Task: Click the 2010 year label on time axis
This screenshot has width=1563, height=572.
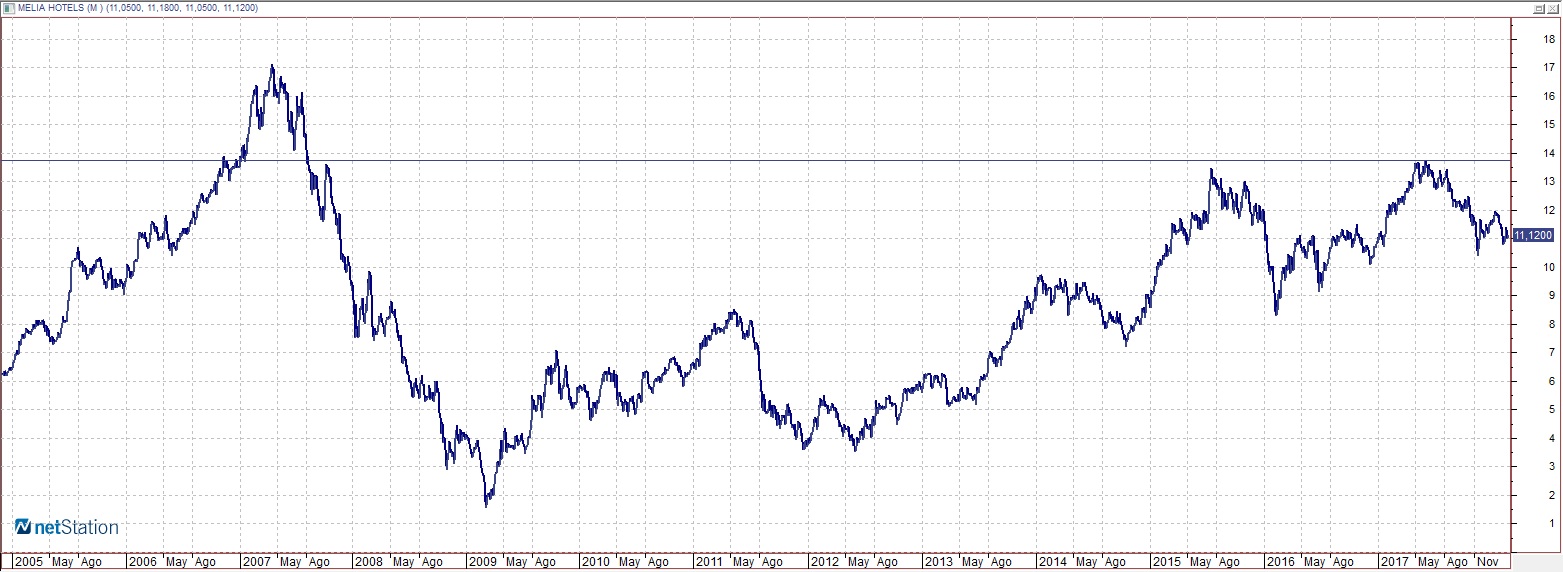Action: 596,562
